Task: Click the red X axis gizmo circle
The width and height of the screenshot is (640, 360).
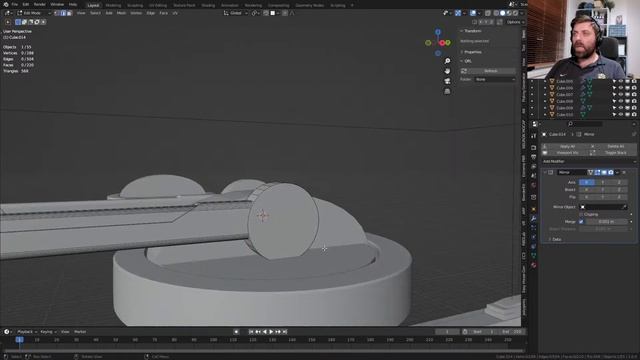Action: click(x=442, y=43)
